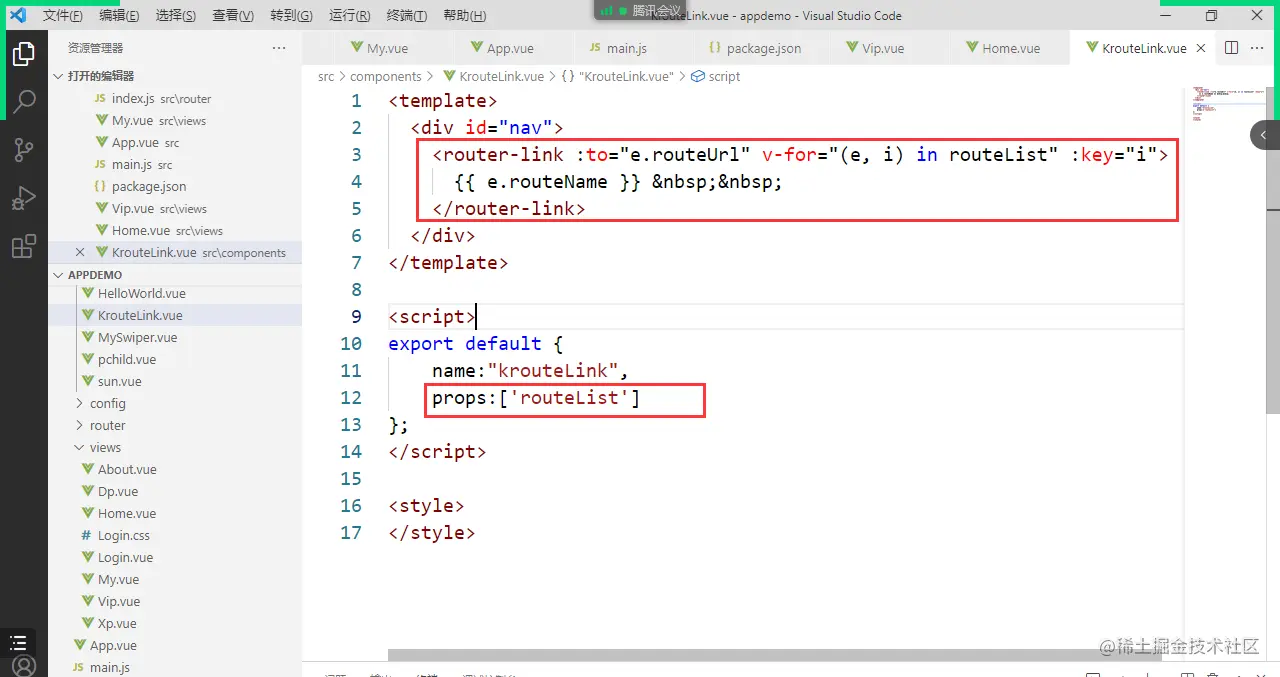Click the side collapse arrow handle
Viewport: 1280px width, 677px height.
click(1264, 135)
